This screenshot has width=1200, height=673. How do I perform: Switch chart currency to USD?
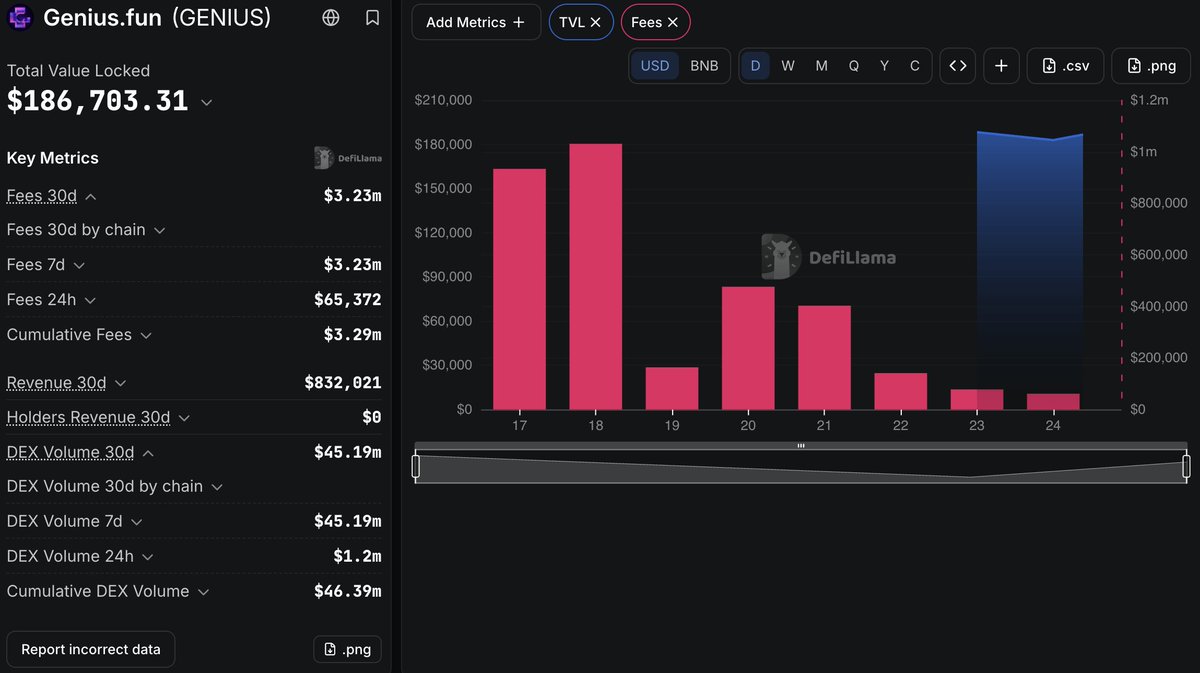pos(655,66)
